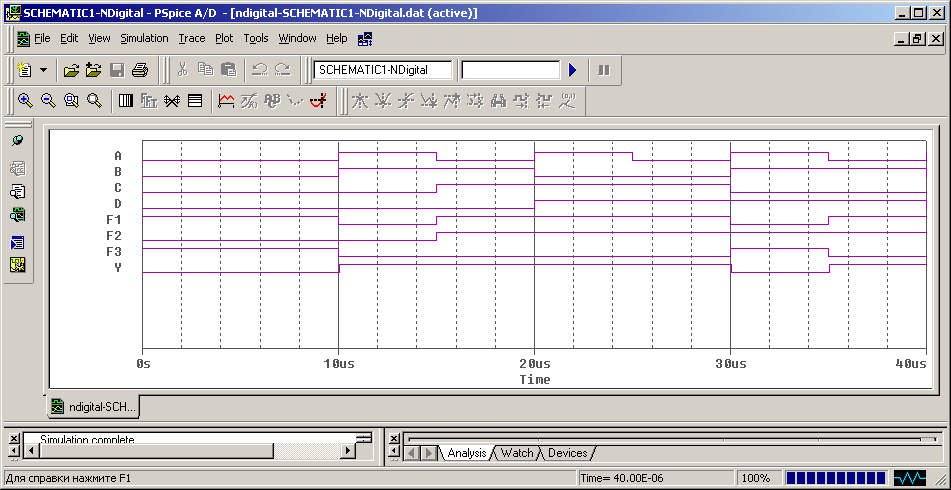The height and width of the screenshot is (490, 951).
Task: Click the pushpin icon in left sidebar
Action: [18, 140]
